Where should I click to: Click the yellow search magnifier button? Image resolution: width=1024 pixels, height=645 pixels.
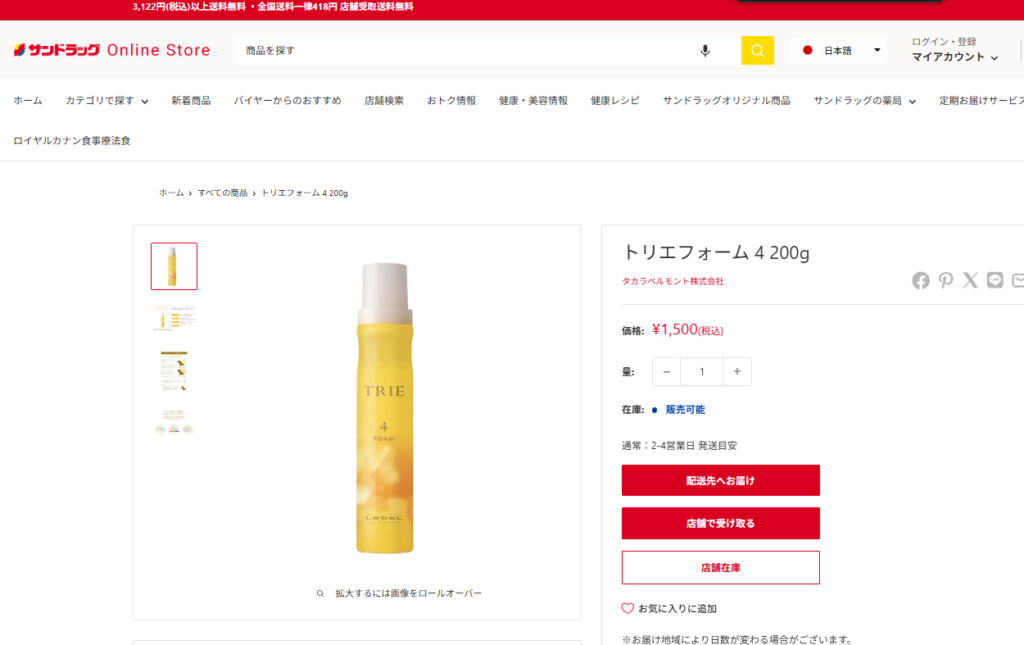pyautogui.click(x=757, y=50)
